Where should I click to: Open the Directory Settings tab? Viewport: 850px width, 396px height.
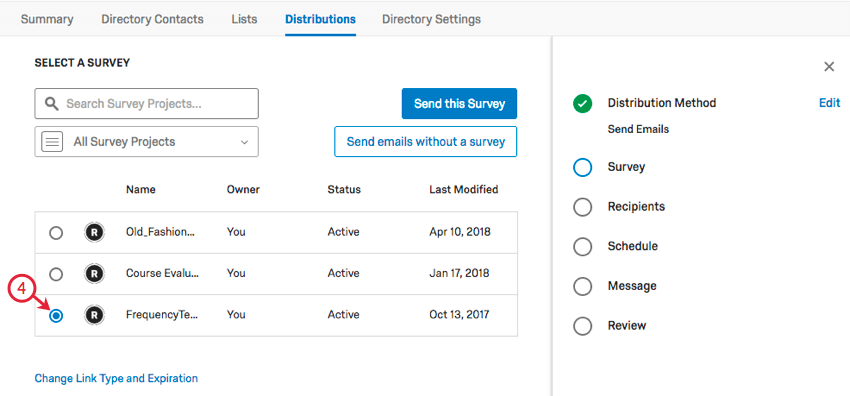tap(432, 20)
